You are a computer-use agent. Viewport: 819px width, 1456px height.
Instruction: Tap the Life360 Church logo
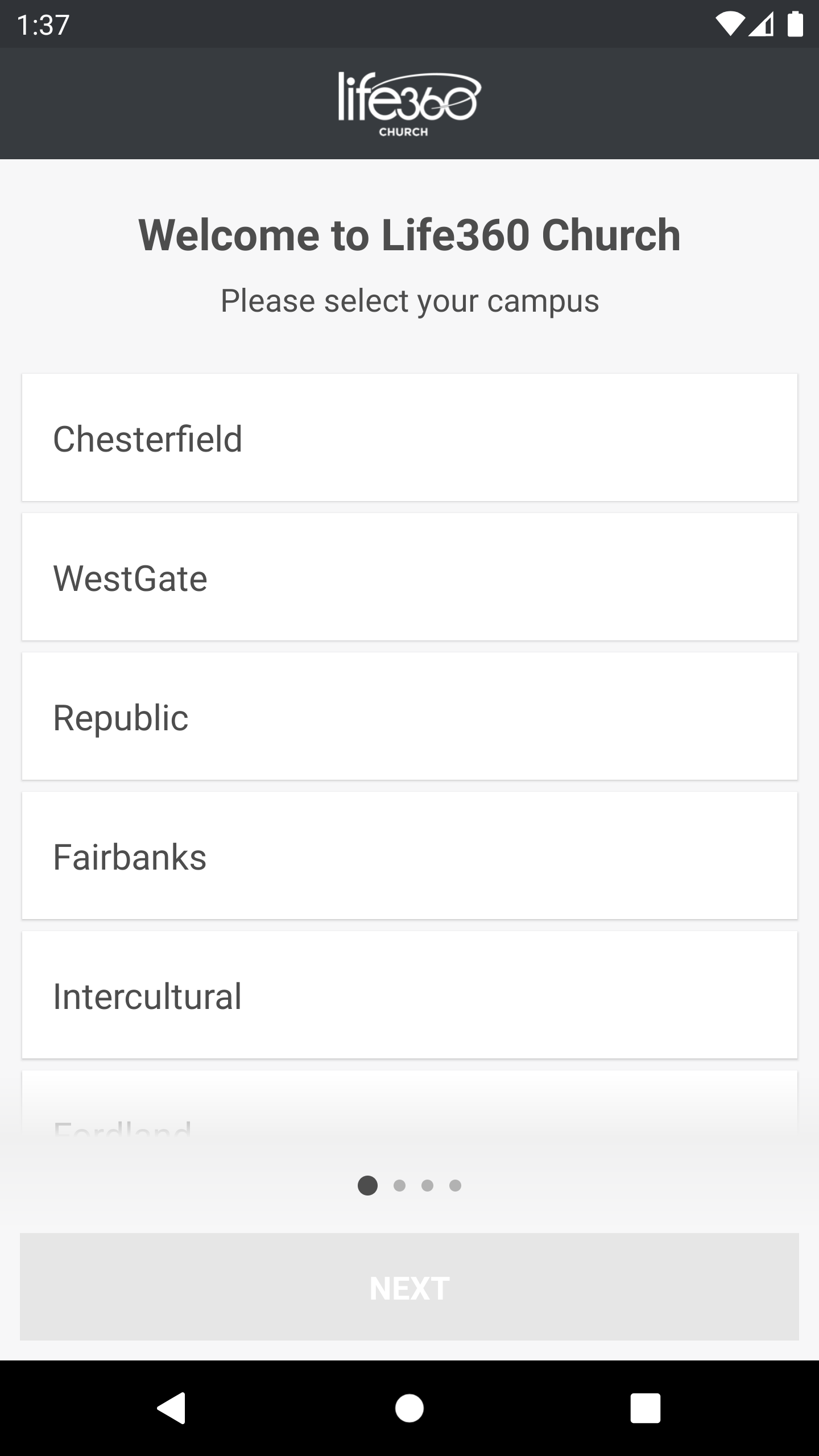[x=409, y=104]
